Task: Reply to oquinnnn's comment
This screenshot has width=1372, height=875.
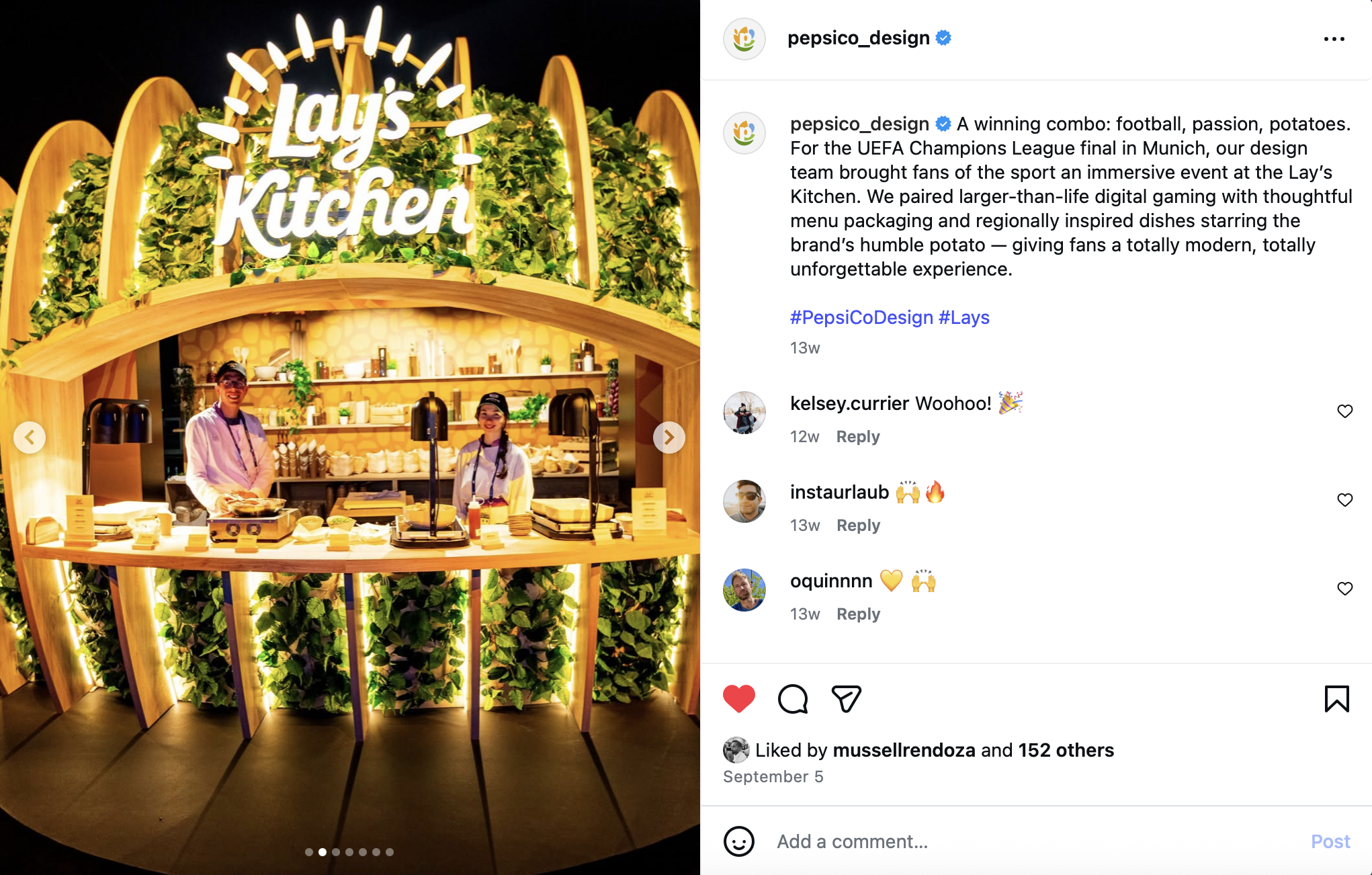Action: [858, 614]
